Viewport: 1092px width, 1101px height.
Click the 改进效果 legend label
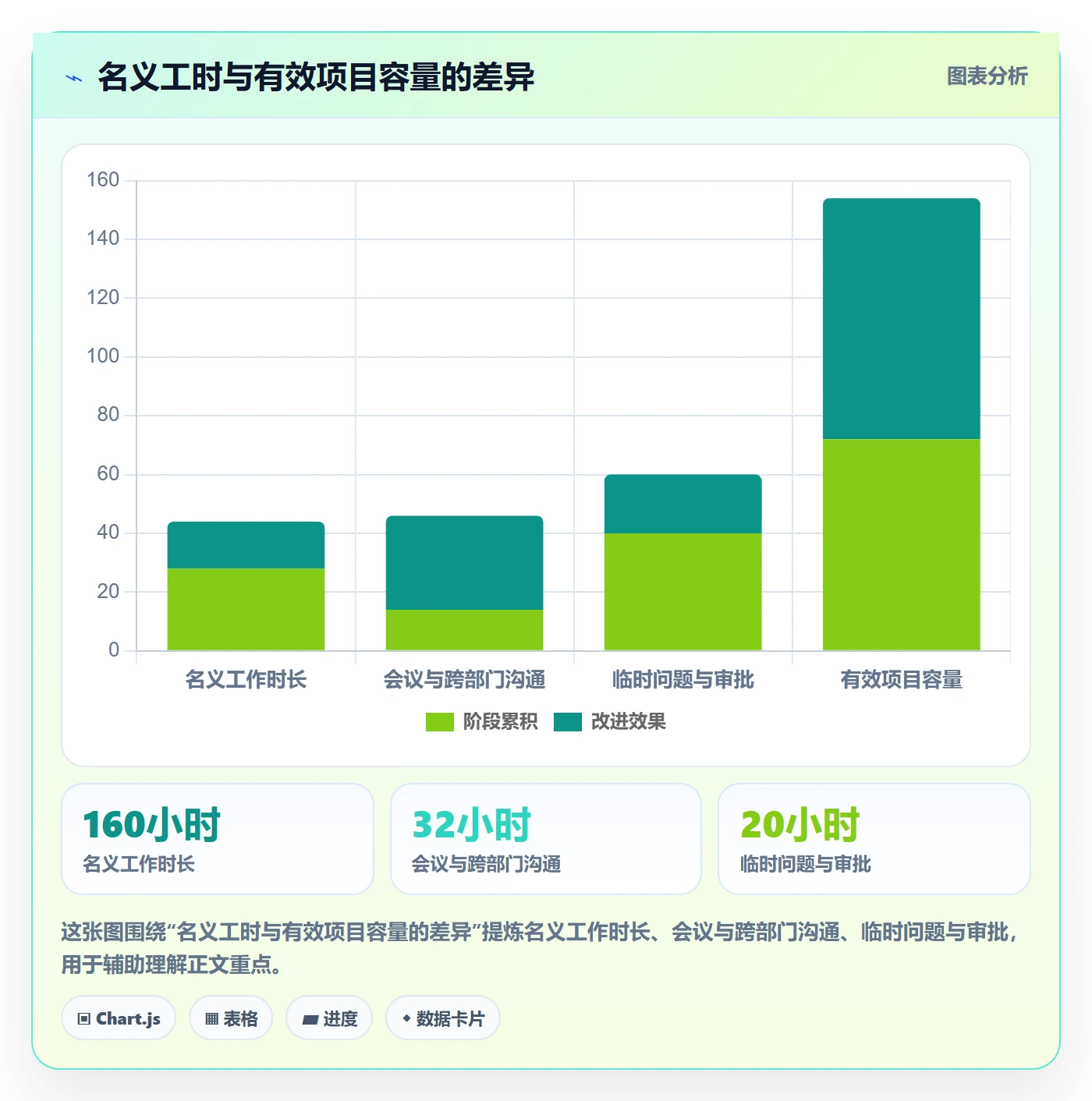629,722
